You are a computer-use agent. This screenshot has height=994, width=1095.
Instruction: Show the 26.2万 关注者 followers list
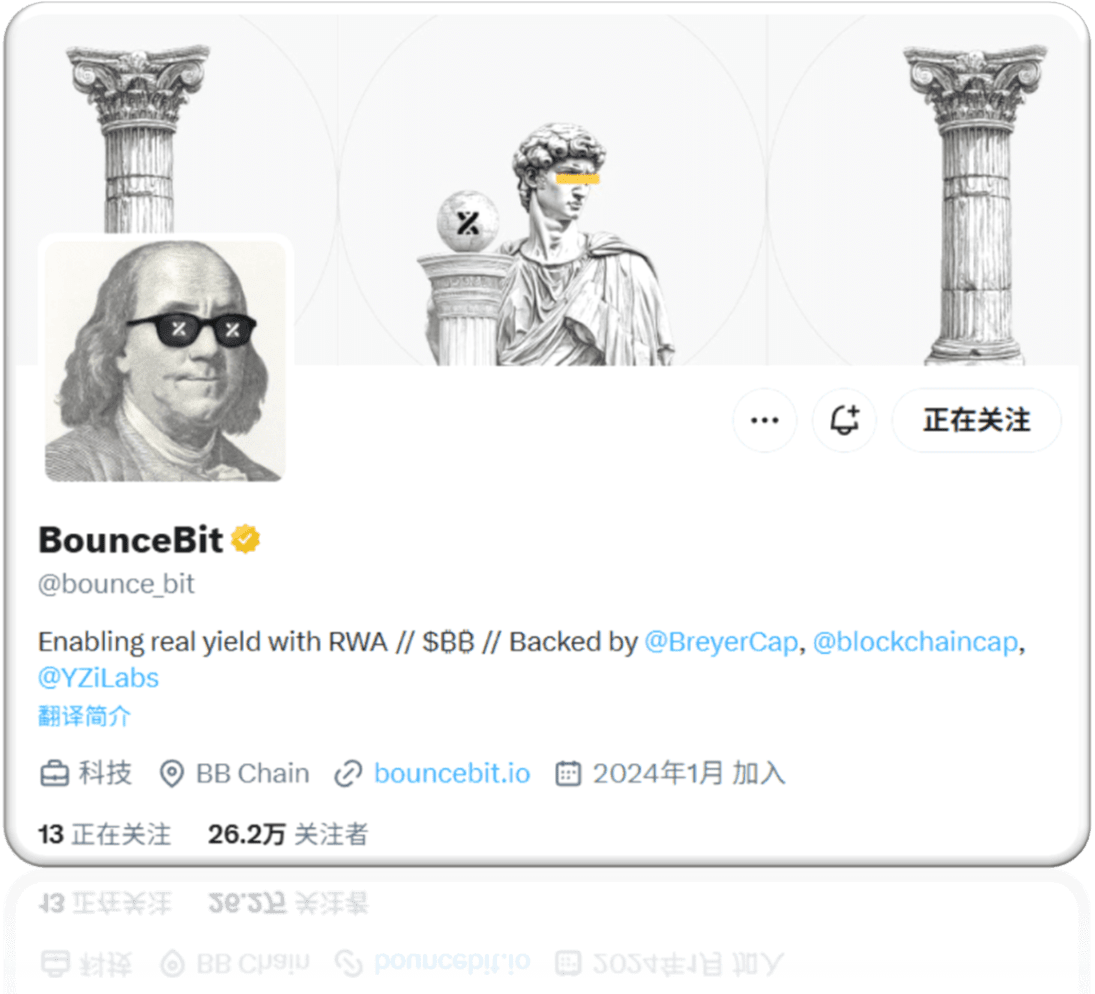coord(288,834)
